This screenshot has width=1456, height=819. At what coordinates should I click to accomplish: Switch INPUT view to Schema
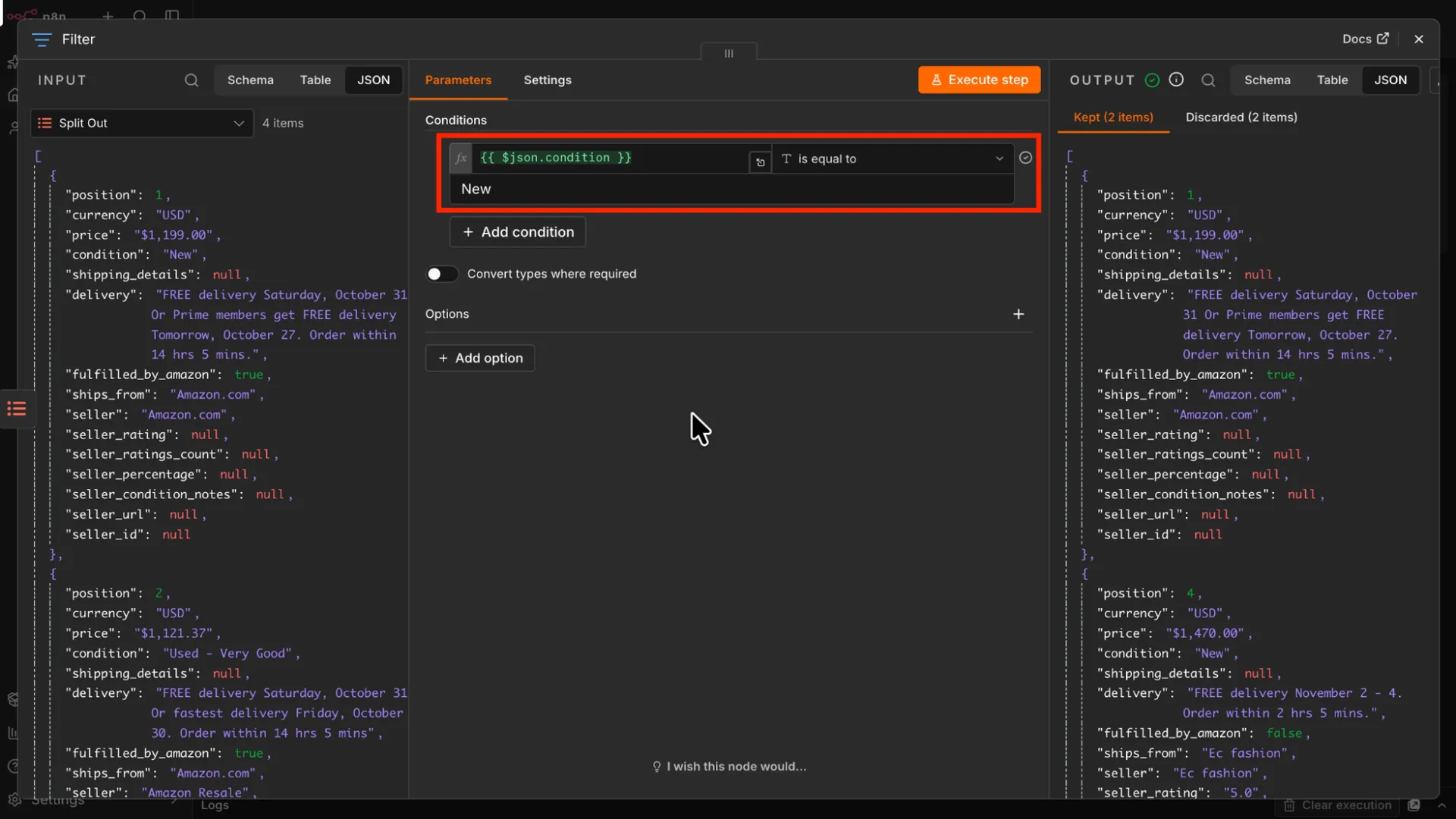tap(250, 80)
